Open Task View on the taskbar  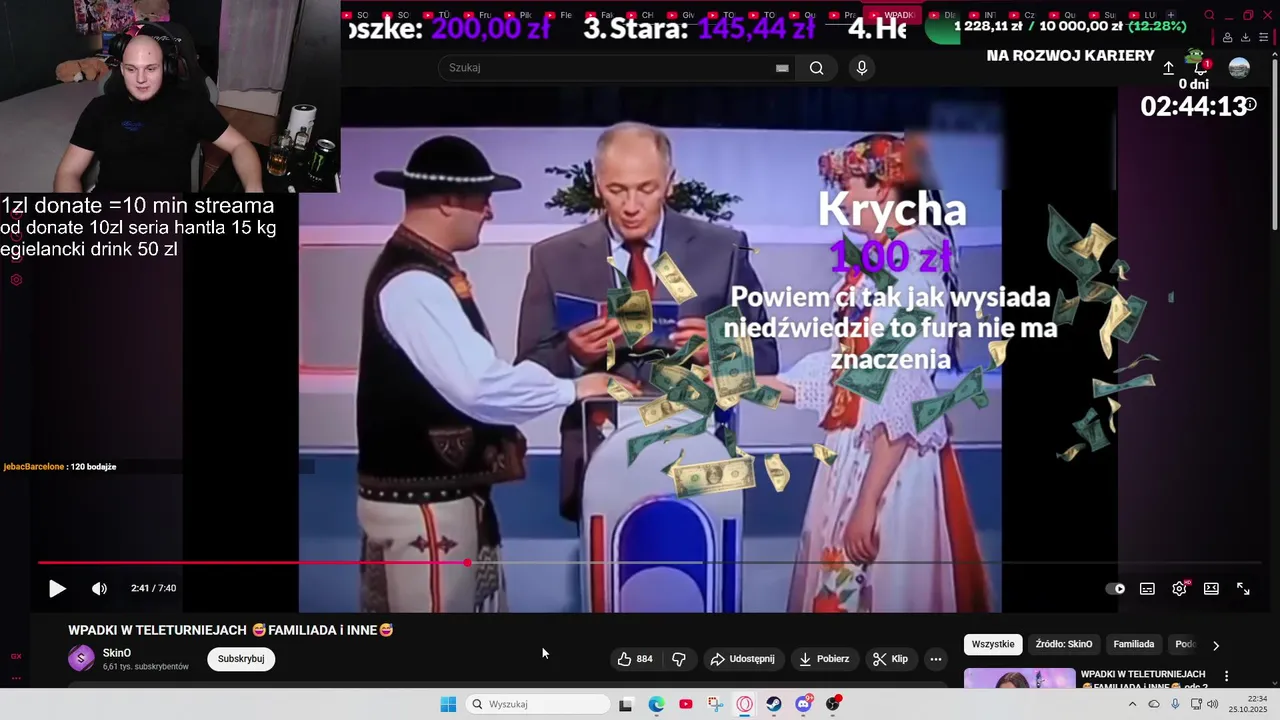pyautogui.click(x=625, y=704)
